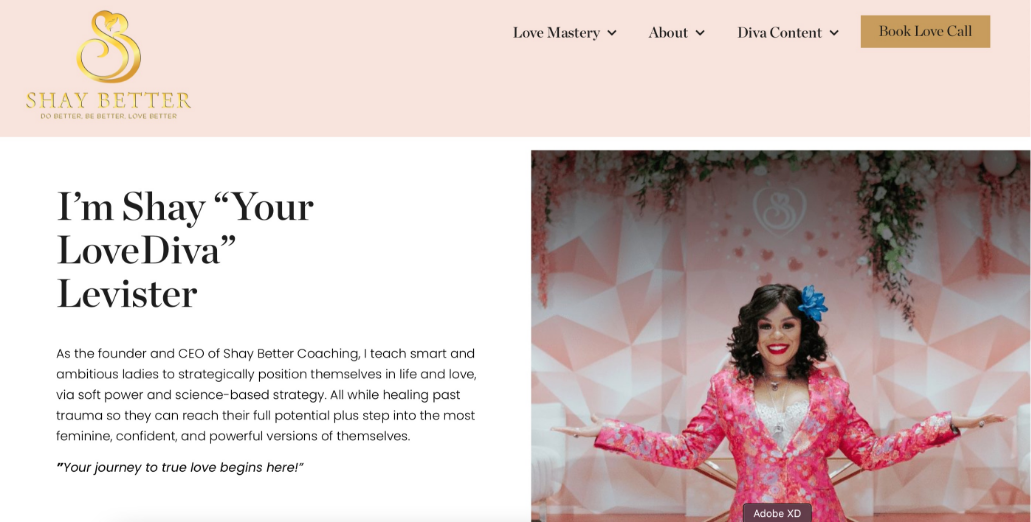Click the Adobe XD tooltip label
This screenshot has height=522, width=1031.
point(777,513)
